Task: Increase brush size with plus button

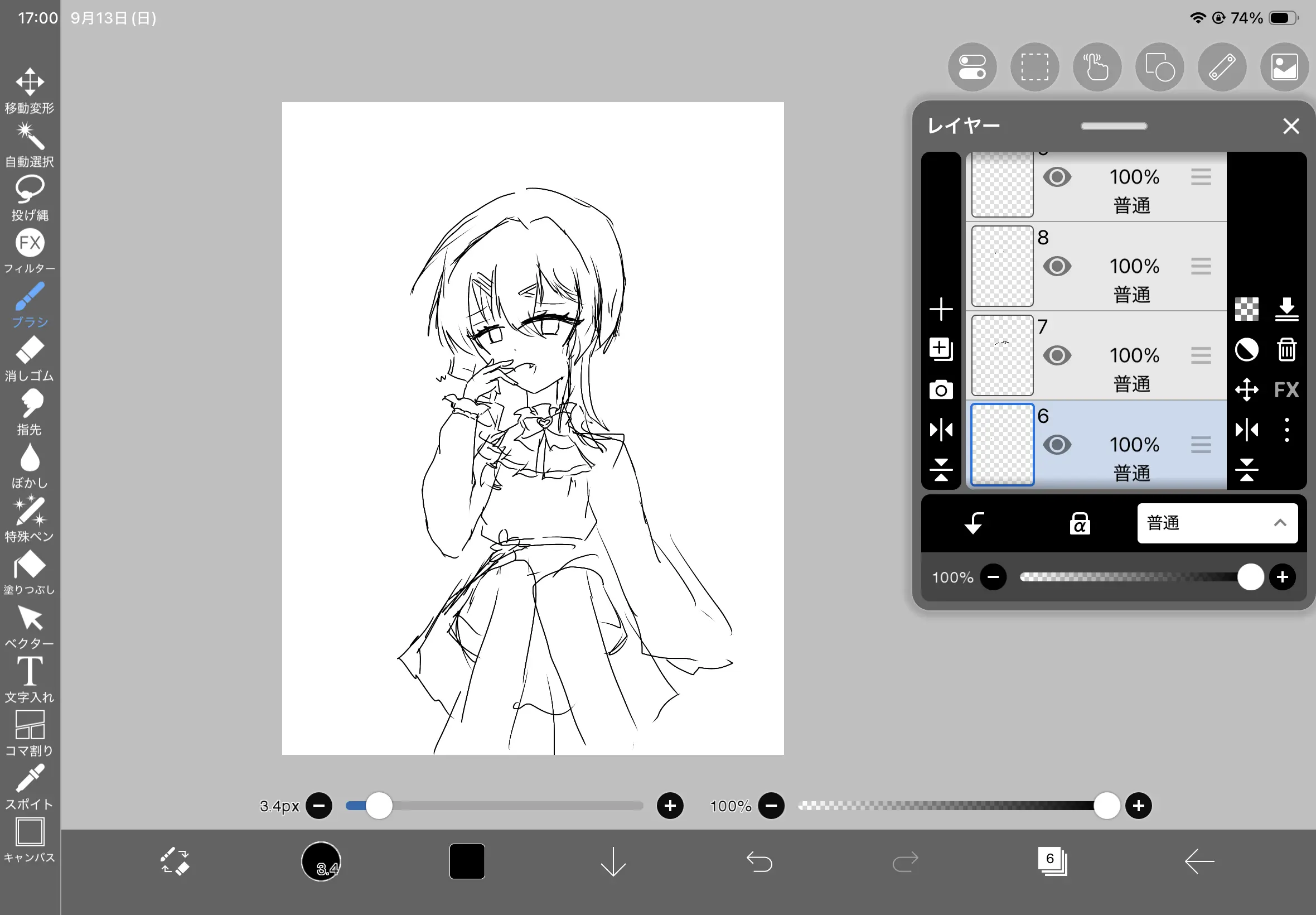Action: coord(670,806)
